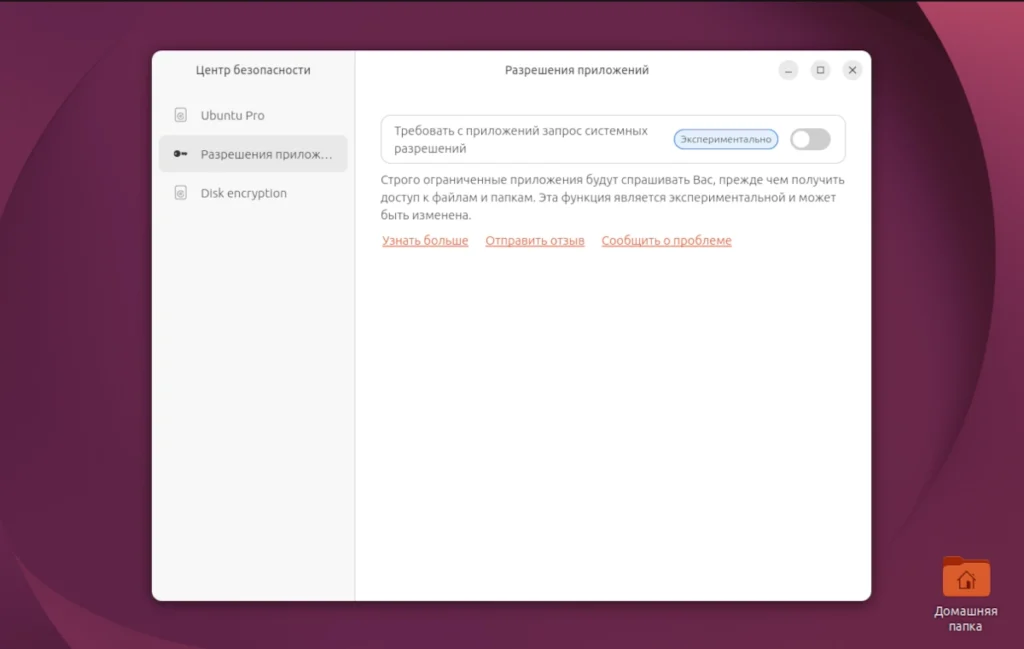Click the Требовать с приложений запрос label
The image size is (1024, 649).
click(x=520, y=139)
